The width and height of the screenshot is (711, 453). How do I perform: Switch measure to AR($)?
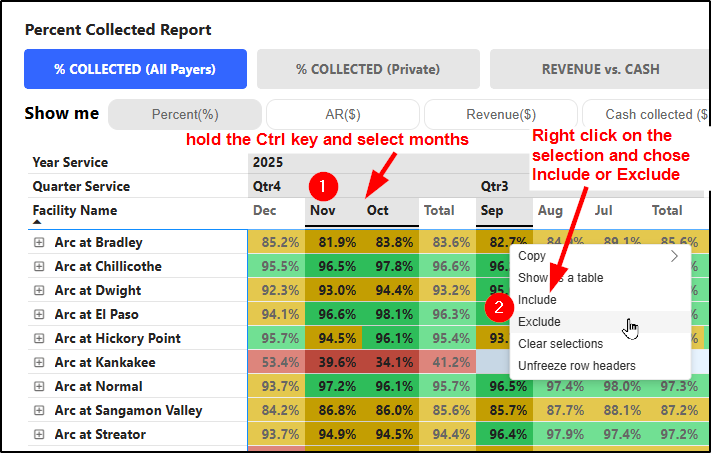pyautogui.click(x=343, y=114)
